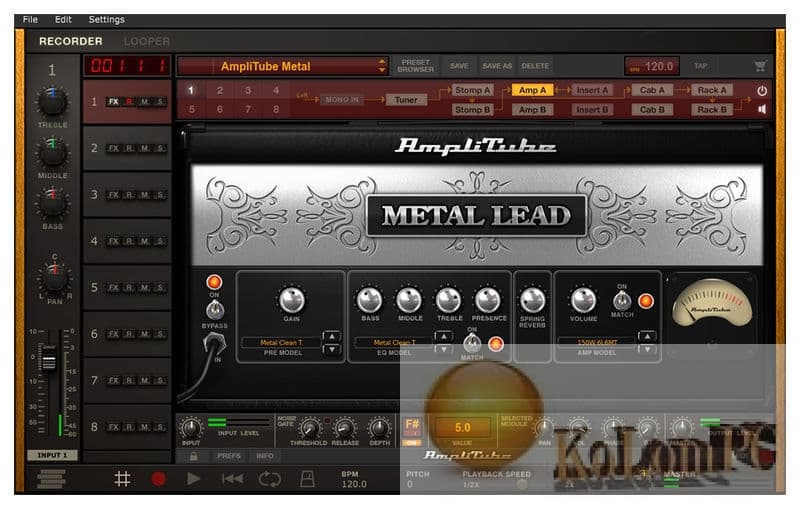800x509 pixels.
Task: Select the Cab A module
Action: pos(652,90)
